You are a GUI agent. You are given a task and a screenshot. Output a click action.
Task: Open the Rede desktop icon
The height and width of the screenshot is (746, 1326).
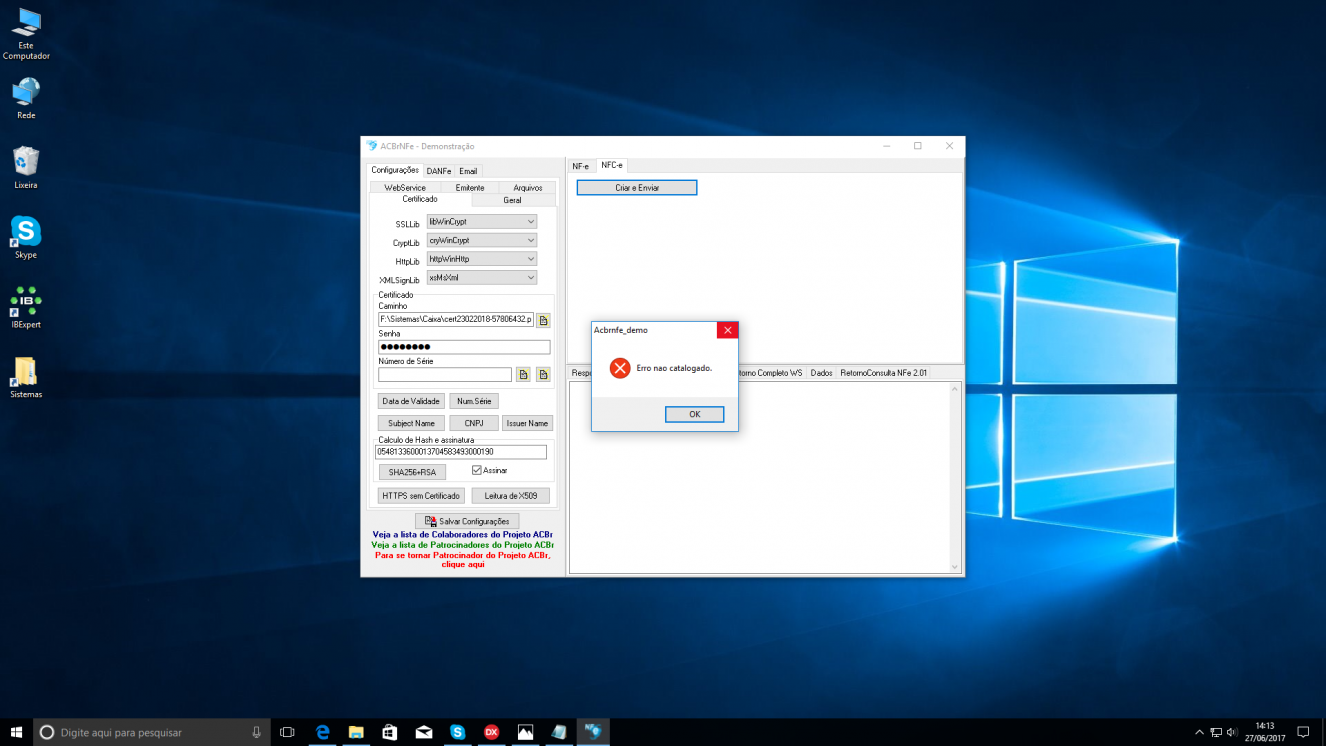click(x=26, y=99)
